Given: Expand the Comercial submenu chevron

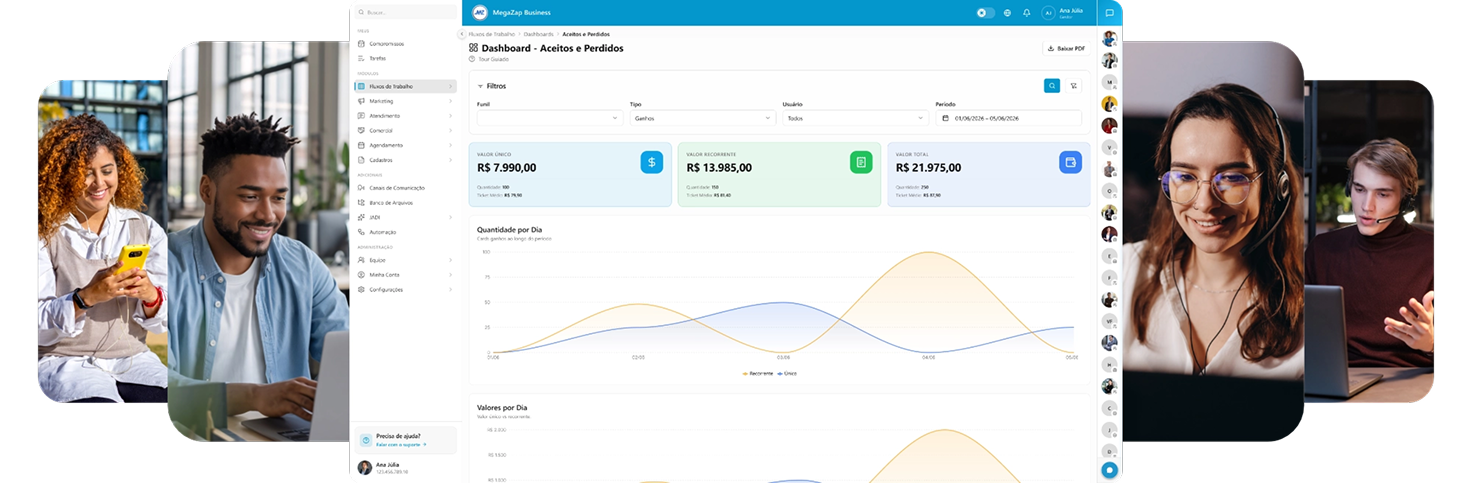Looking at the screenshot, I should (x=451, y=130).
